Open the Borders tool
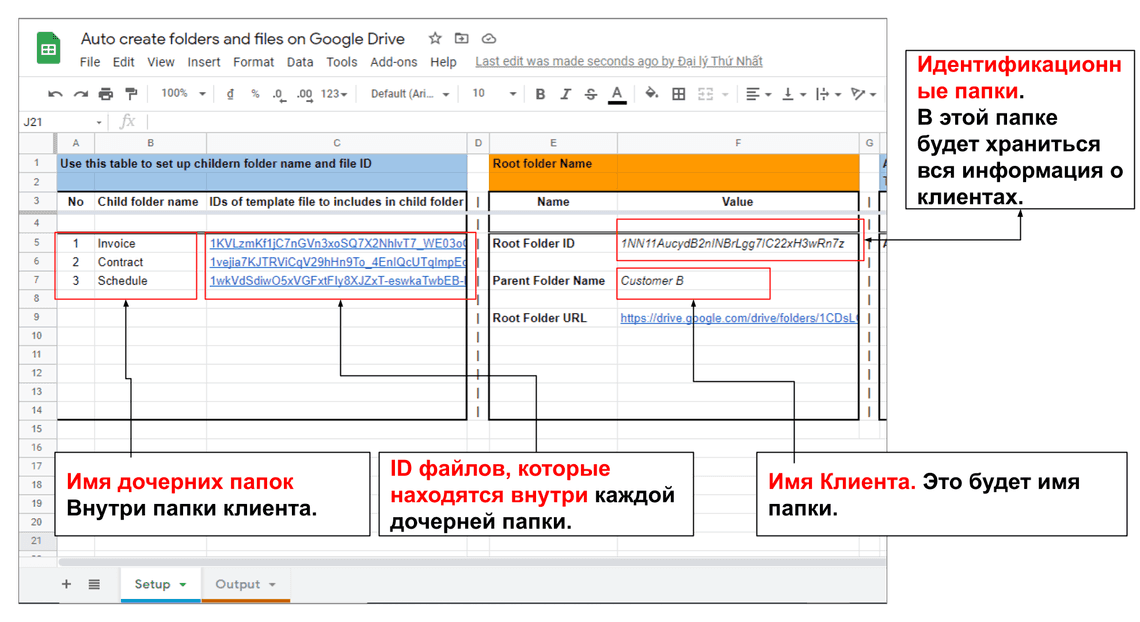Image resolution: width=1140 pixels, height=622 pixels. (679, 94)
